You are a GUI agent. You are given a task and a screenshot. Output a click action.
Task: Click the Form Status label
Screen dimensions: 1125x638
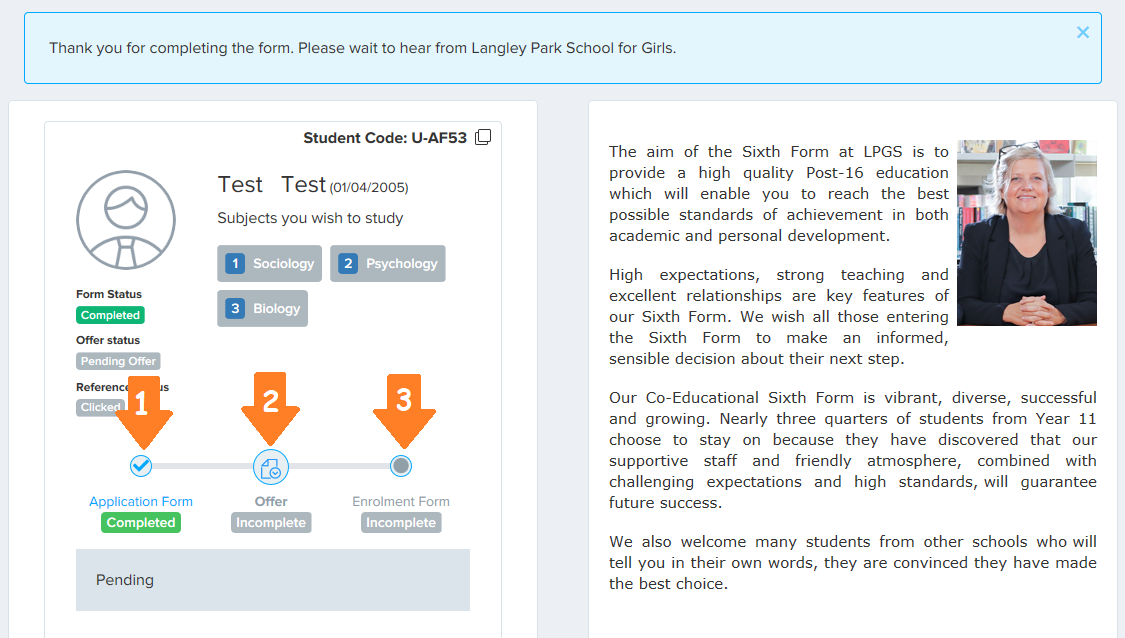pyautogui.click(x=109, y=294)
